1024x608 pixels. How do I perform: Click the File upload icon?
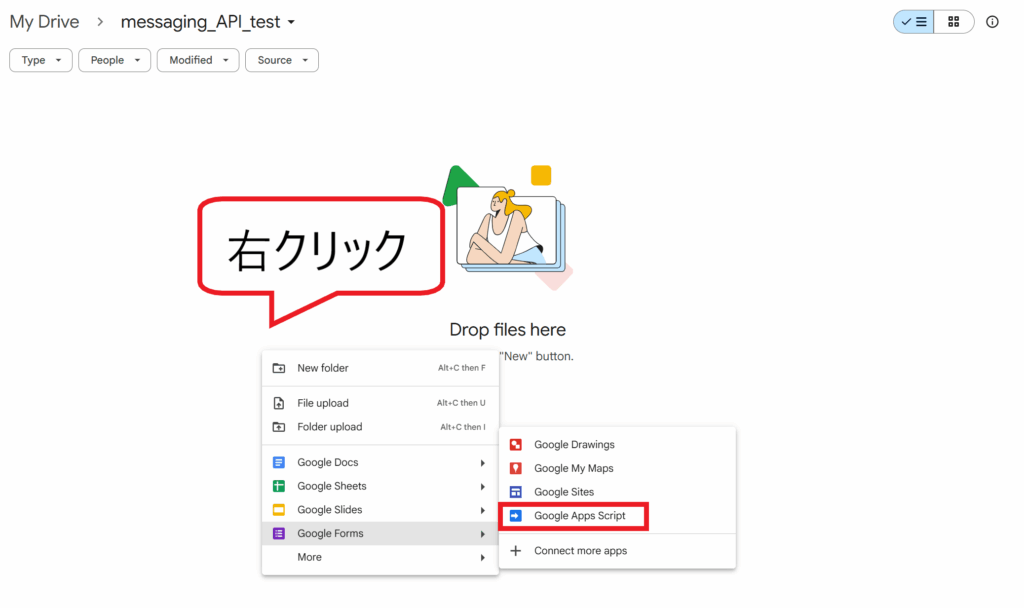point(279,404)
